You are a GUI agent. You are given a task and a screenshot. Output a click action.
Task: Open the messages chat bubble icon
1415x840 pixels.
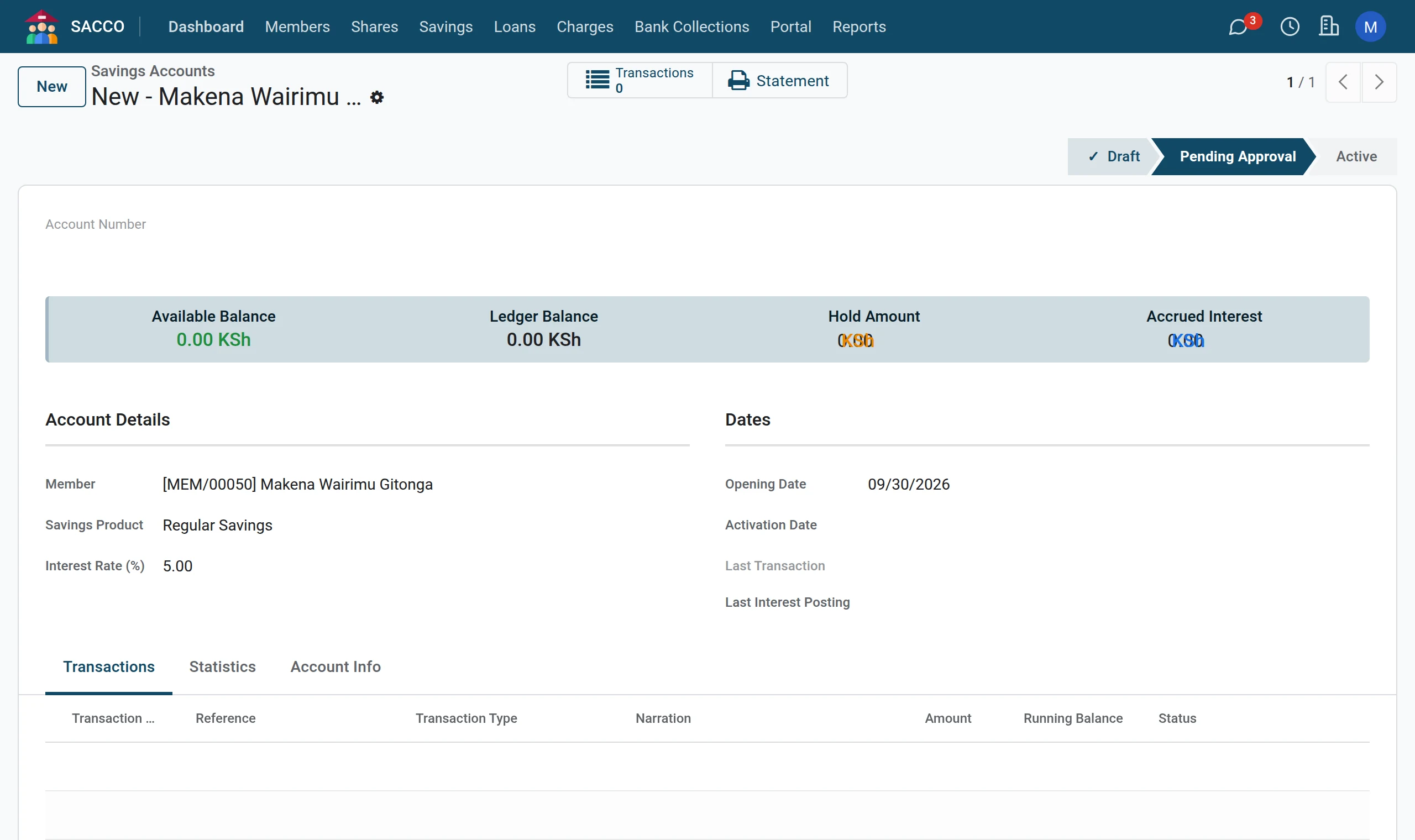coord(1238,27)
